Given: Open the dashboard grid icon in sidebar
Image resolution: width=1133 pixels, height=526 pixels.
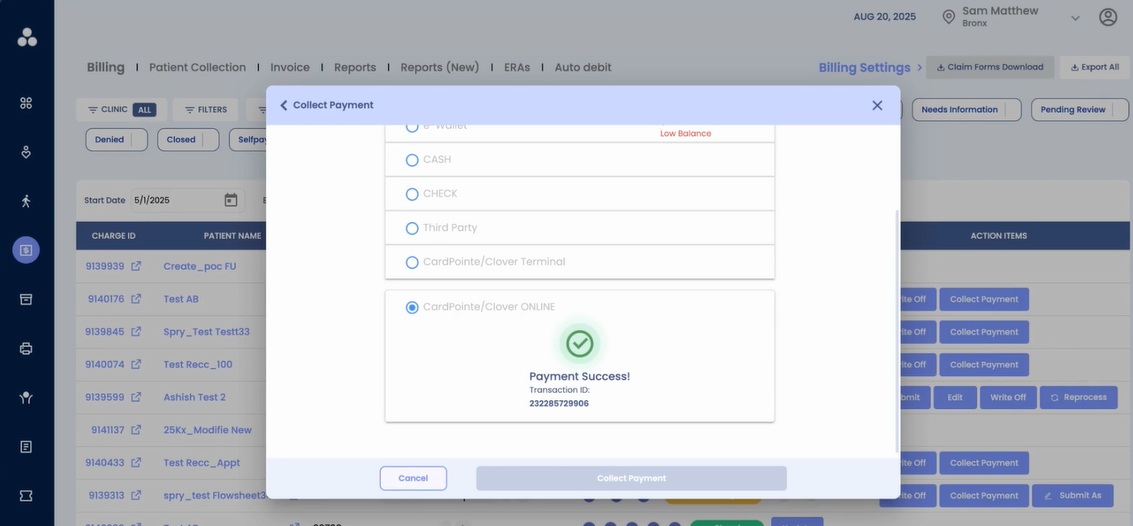Looking at the screenshot, I should 26,103.
